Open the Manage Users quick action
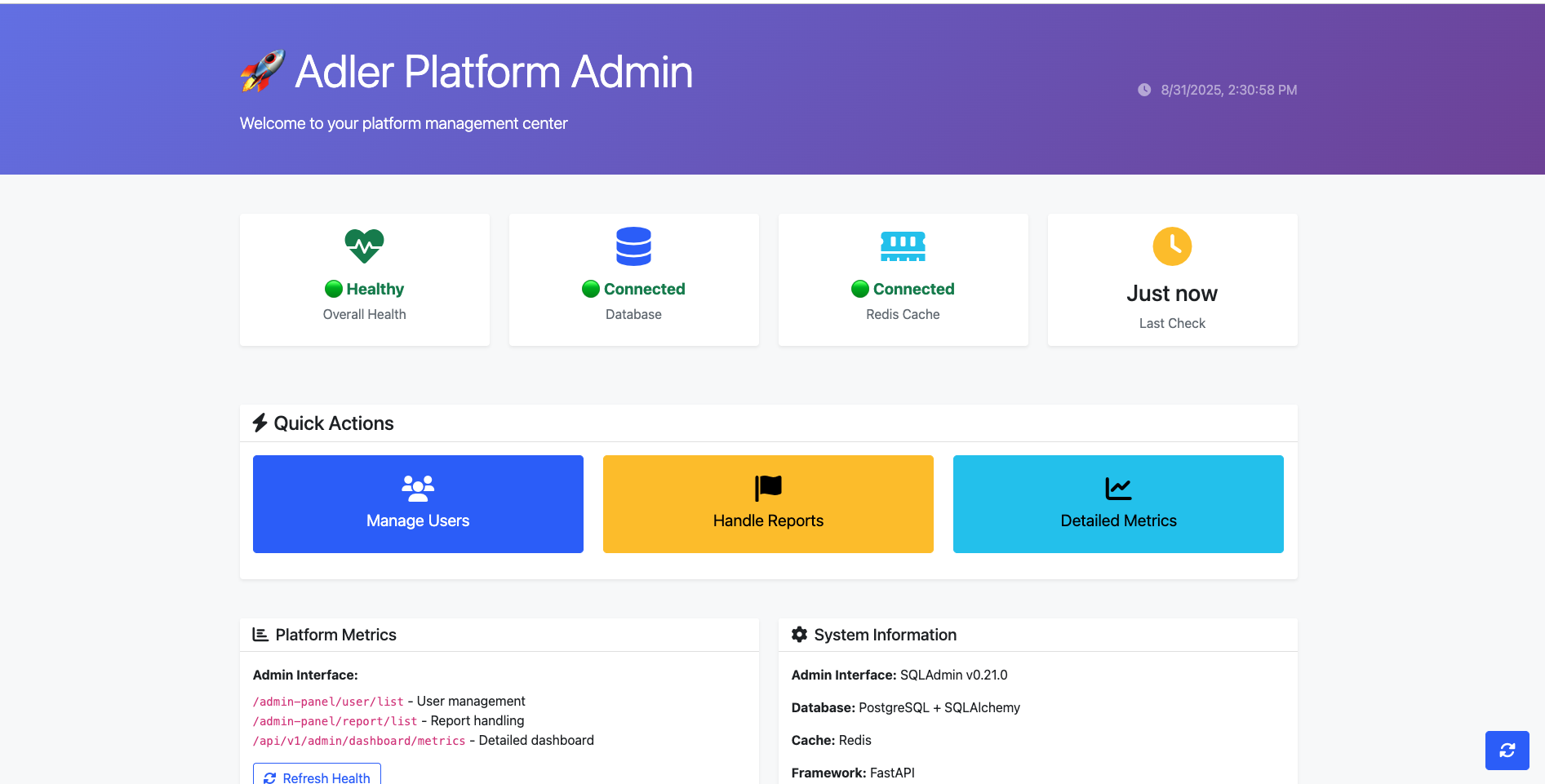Viewport: 1545px width, 784px height. pos(418,504)
